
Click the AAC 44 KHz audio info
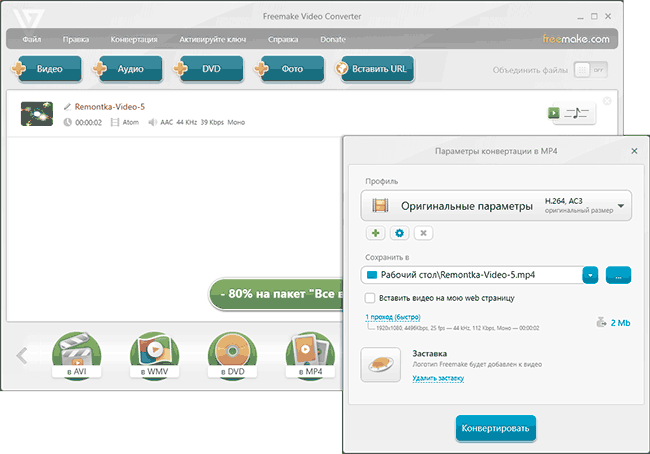click(197, 122)
